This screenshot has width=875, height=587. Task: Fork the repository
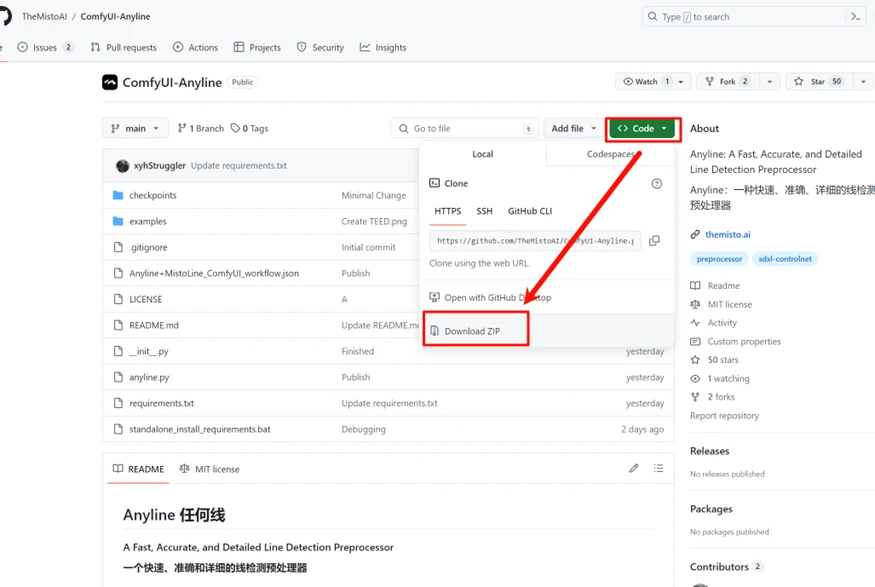click(728, 81)
